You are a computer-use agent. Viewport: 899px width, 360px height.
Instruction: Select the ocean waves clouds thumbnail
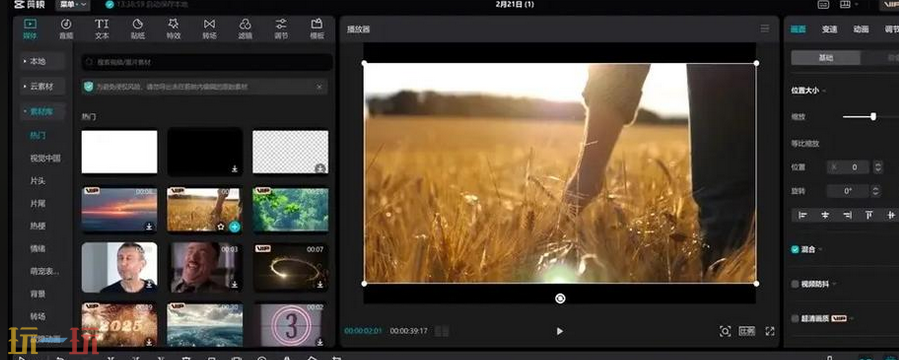click(205, 325)
